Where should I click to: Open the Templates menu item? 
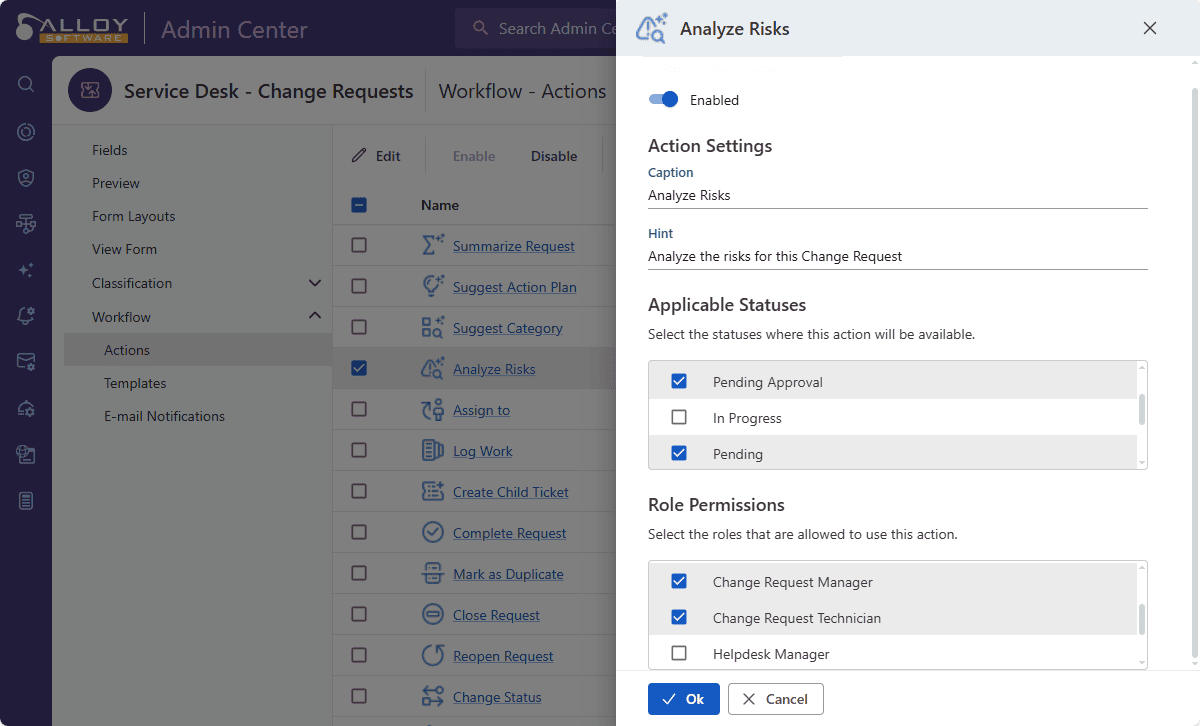[135, 383]
